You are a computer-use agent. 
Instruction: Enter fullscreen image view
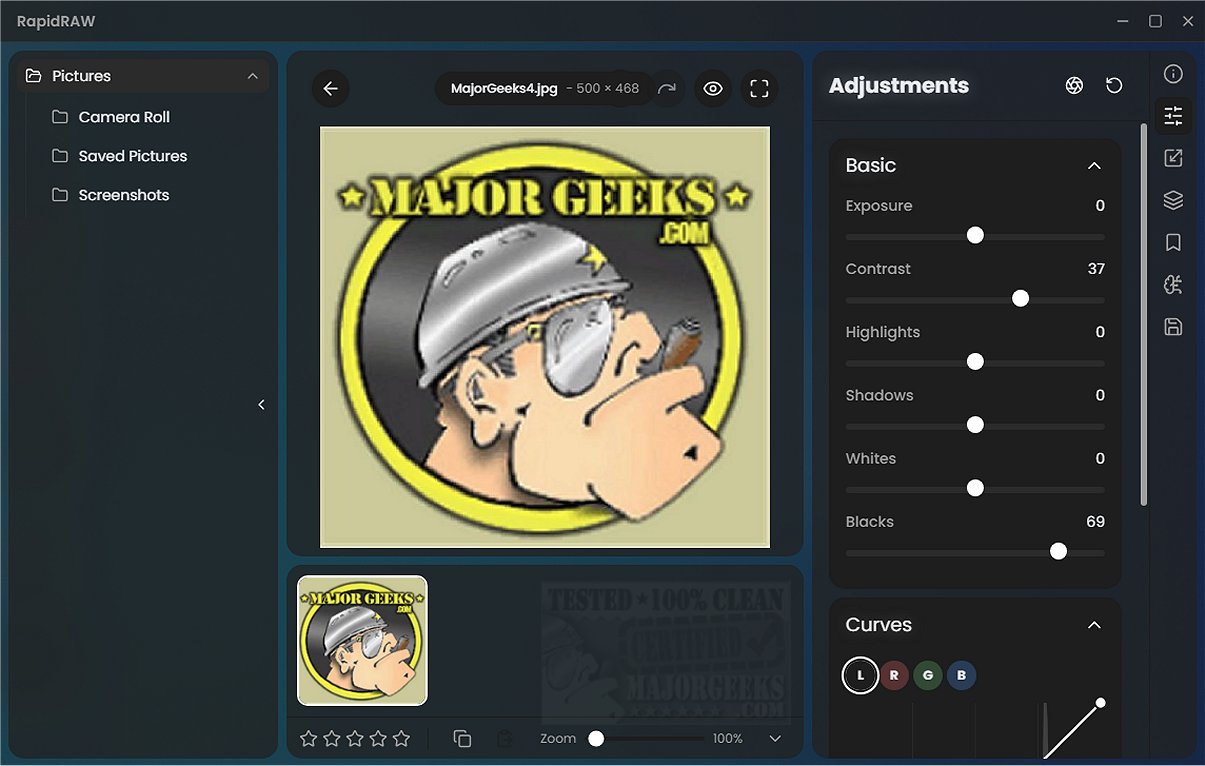click(759, 88)
